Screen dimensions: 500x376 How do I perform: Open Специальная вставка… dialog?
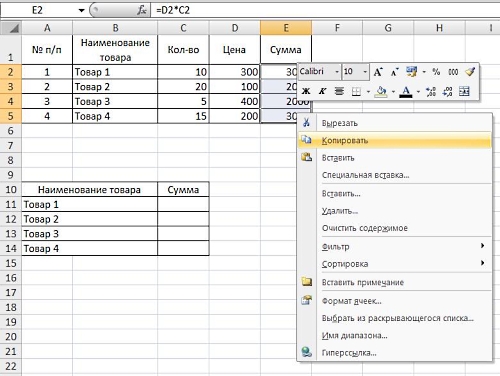pos(395,175)
